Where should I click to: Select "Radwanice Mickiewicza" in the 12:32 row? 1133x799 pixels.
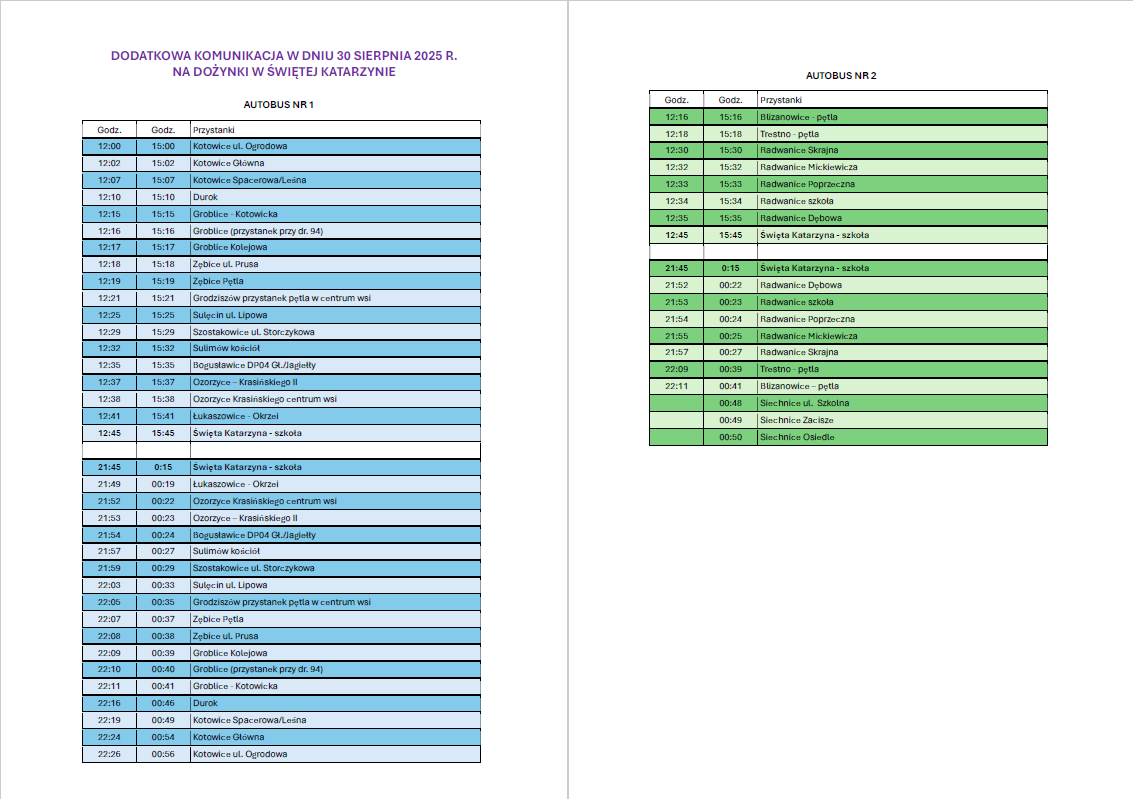808,167
